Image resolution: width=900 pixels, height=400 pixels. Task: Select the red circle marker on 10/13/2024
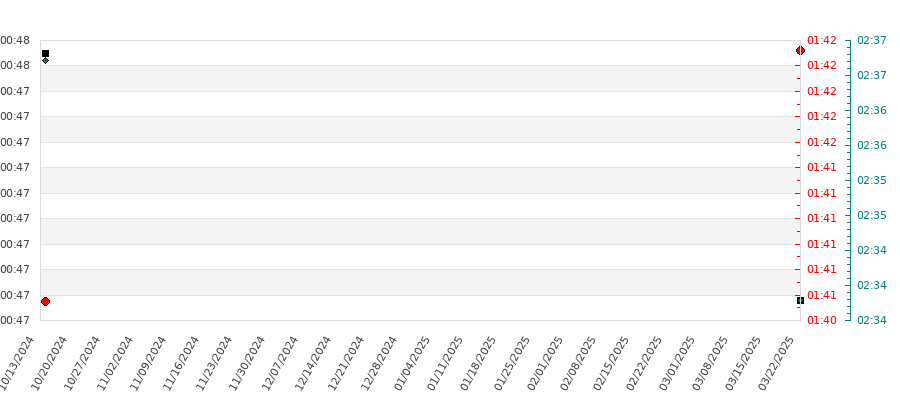45,301
